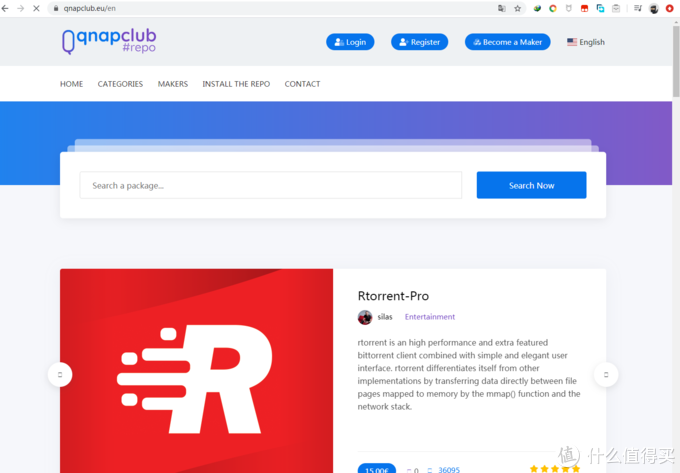Image resolution: width=680 pixels, height=473 pixels.
Task: Click the grey shield extension icon
Action: (569, 8)
